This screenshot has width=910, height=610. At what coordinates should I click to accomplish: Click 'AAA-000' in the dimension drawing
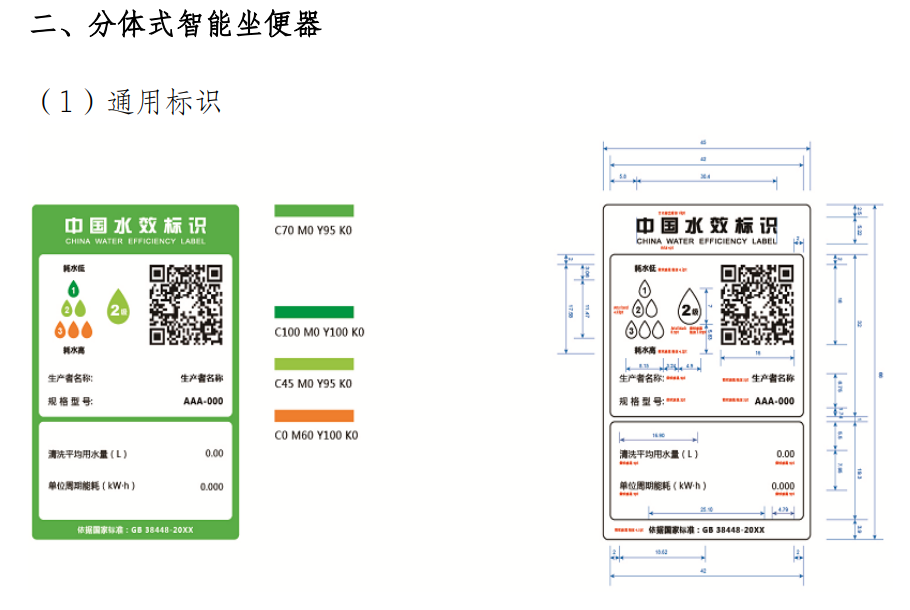click(774, 401)
